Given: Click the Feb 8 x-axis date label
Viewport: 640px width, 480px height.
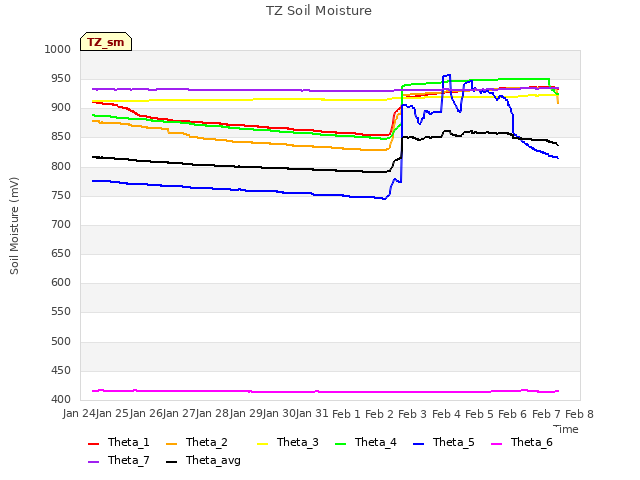Looking at the screenshot, I should tap(579, 414).
